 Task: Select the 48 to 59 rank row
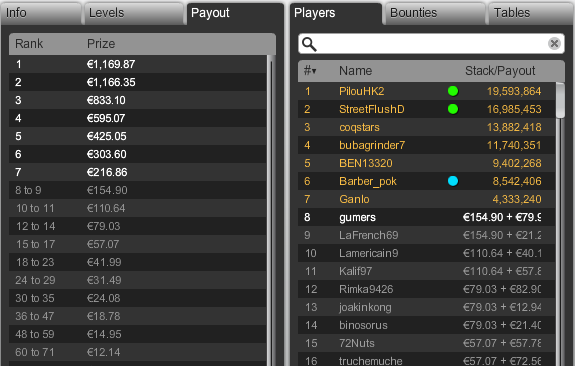[138, 334]
